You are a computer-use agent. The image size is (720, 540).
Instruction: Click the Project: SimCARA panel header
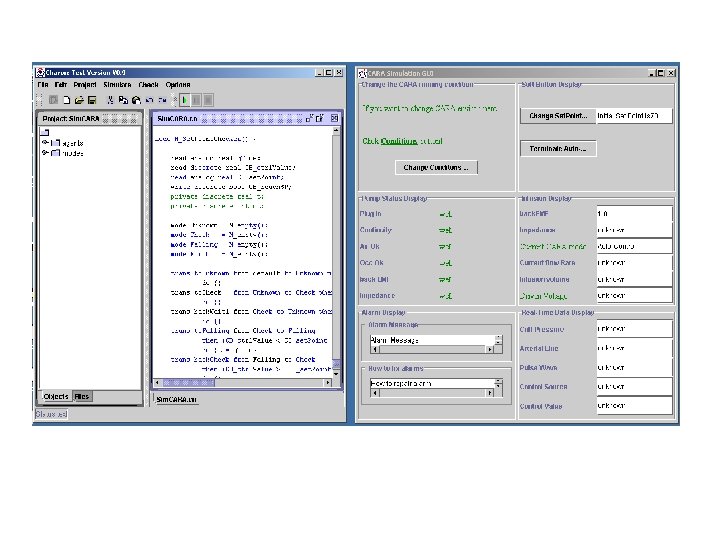(90, 118)
